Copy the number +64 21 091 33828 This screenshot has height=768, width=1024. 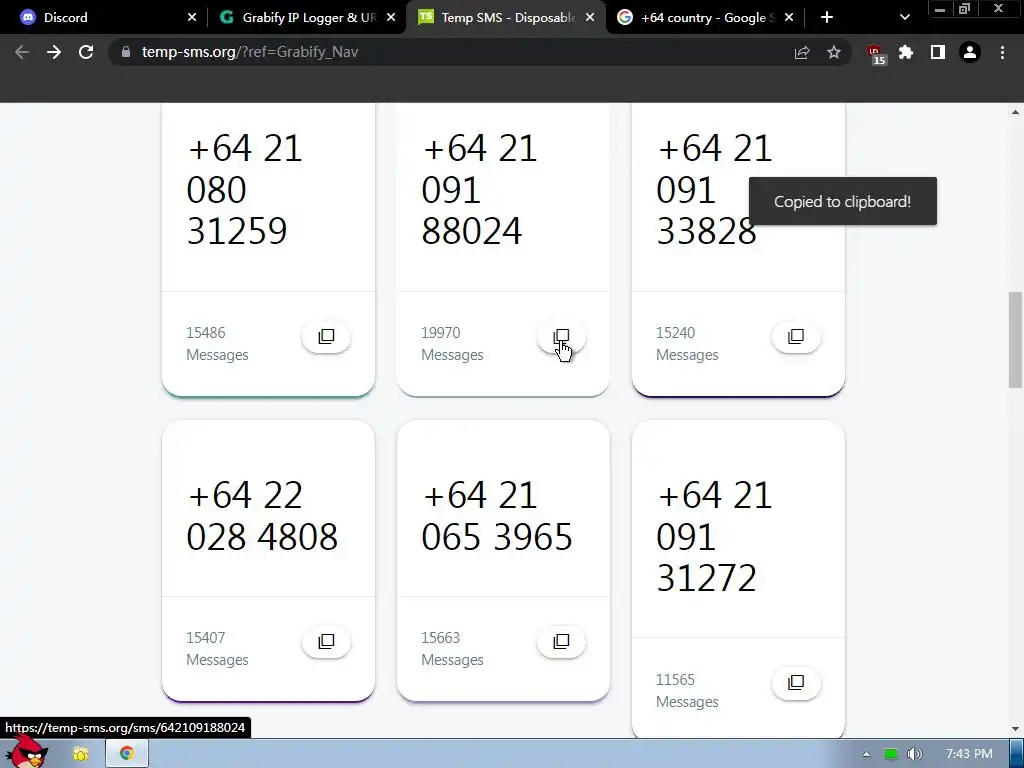[x=795, y=336]
